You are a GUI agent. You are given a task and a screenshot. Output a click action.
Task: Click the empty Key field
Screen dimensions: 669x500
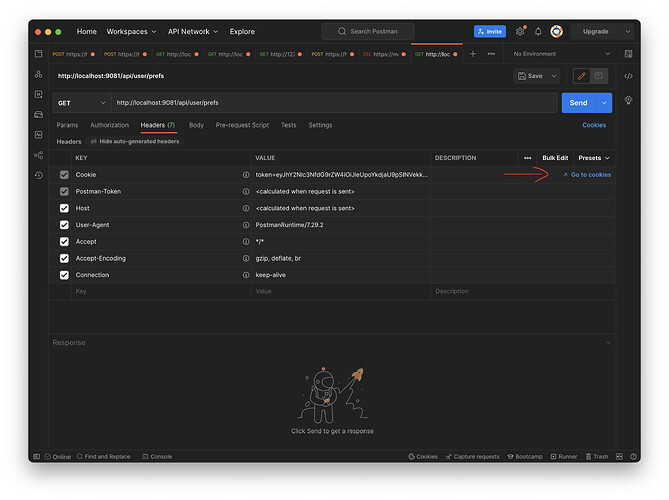(160, 291)
